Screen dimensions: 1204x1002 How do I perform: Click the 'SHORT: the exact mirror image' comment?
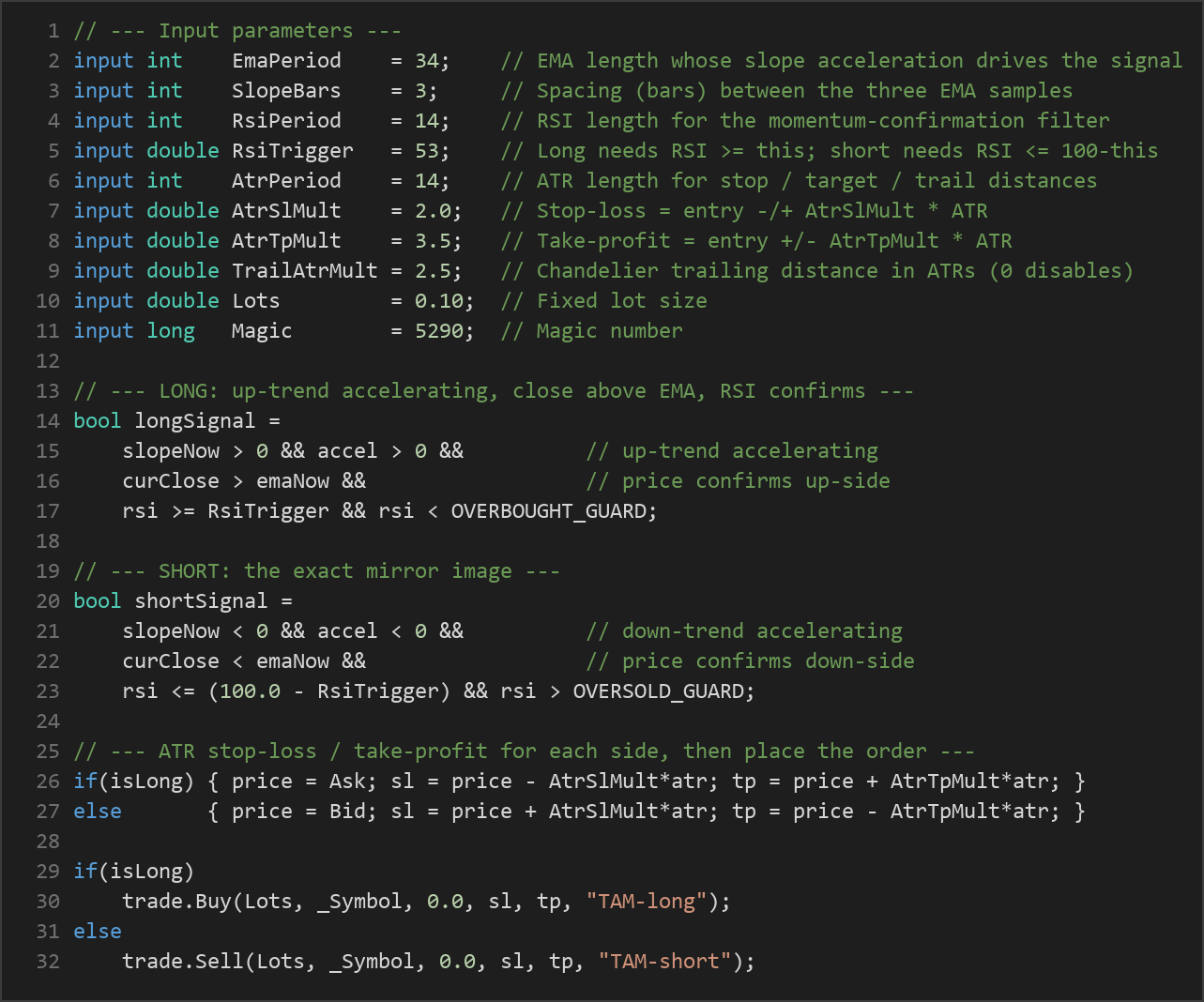(317, 571)
